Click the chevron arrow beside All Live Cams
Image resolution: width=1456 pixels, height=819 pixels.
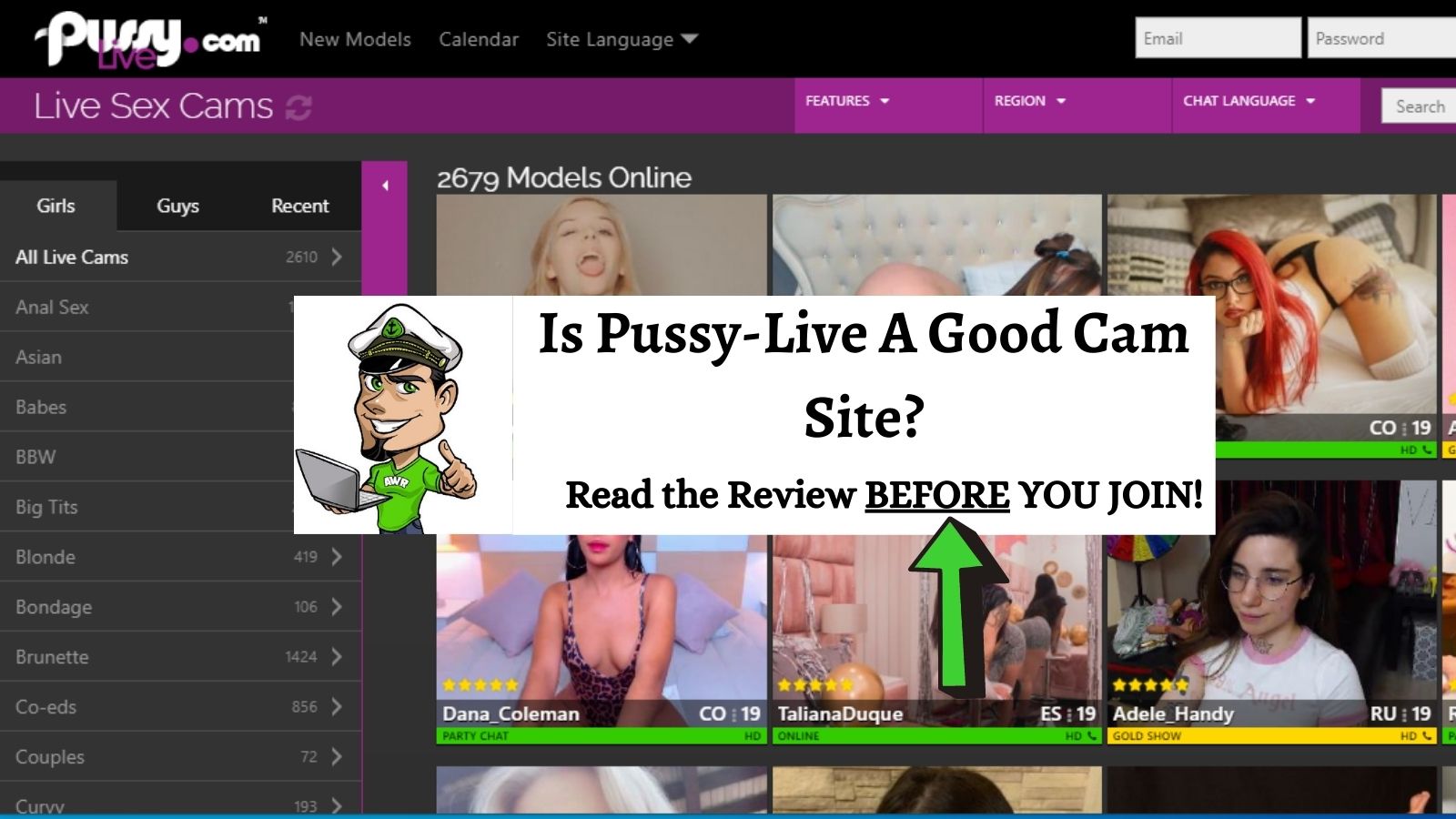[337, 258]
